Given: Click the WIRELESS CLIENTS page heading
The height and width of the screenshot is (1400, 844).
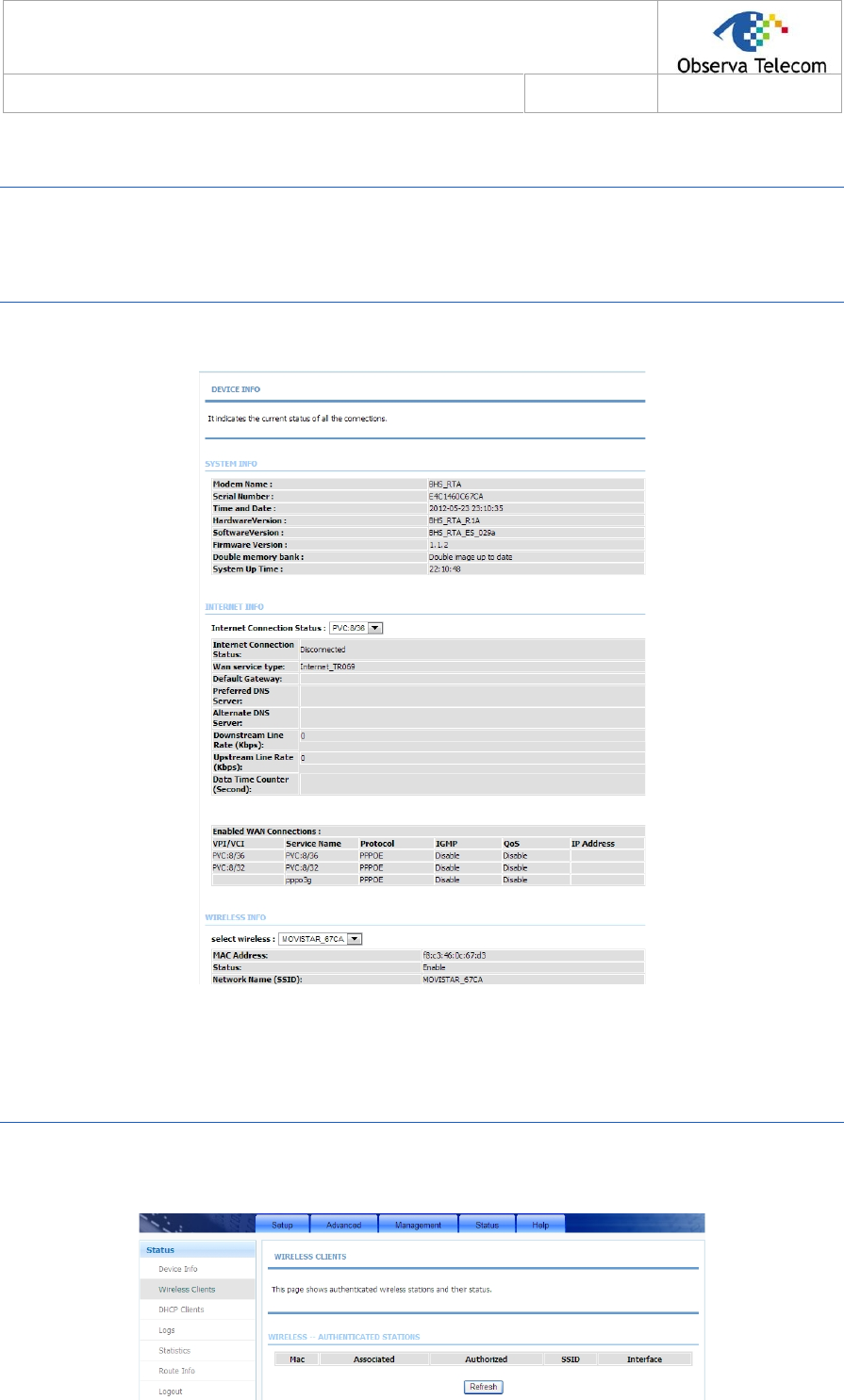Looking at the screenshot, I should pos(310,1257).
